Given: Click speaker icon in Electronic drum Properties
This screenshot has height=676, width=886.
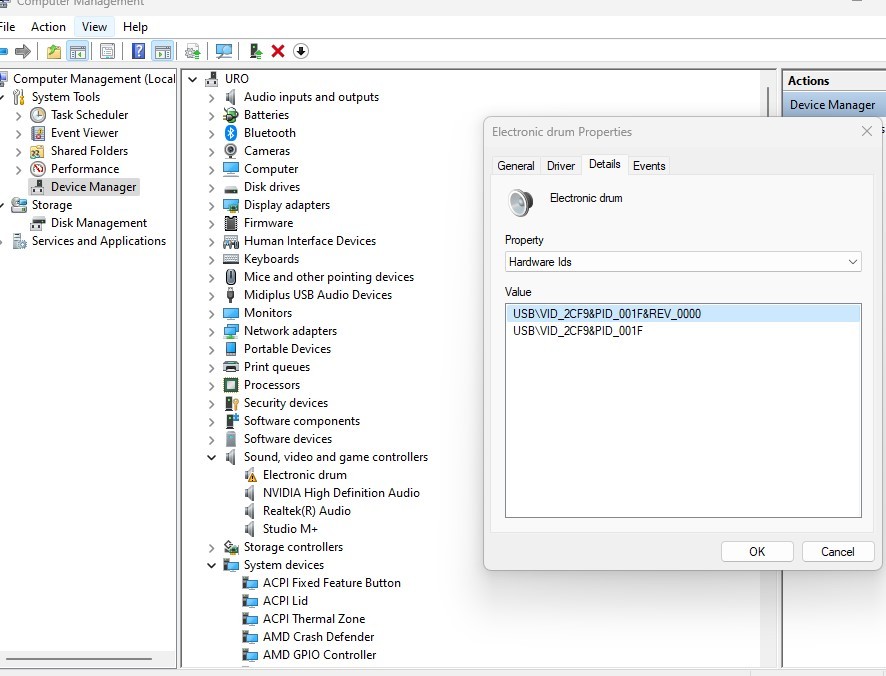Looking at the screenshot, I should point(520,203).
